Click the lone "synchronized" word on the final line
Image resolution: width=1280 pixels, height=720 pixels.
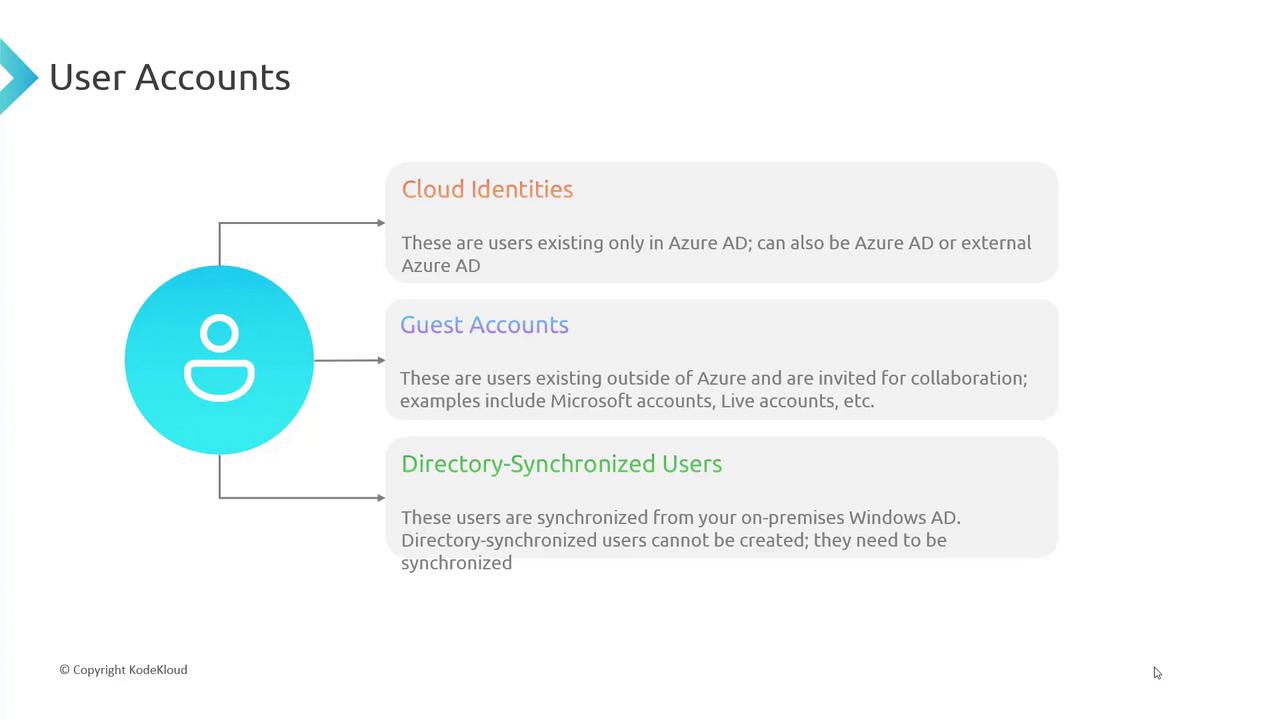(x=456, y=563)
